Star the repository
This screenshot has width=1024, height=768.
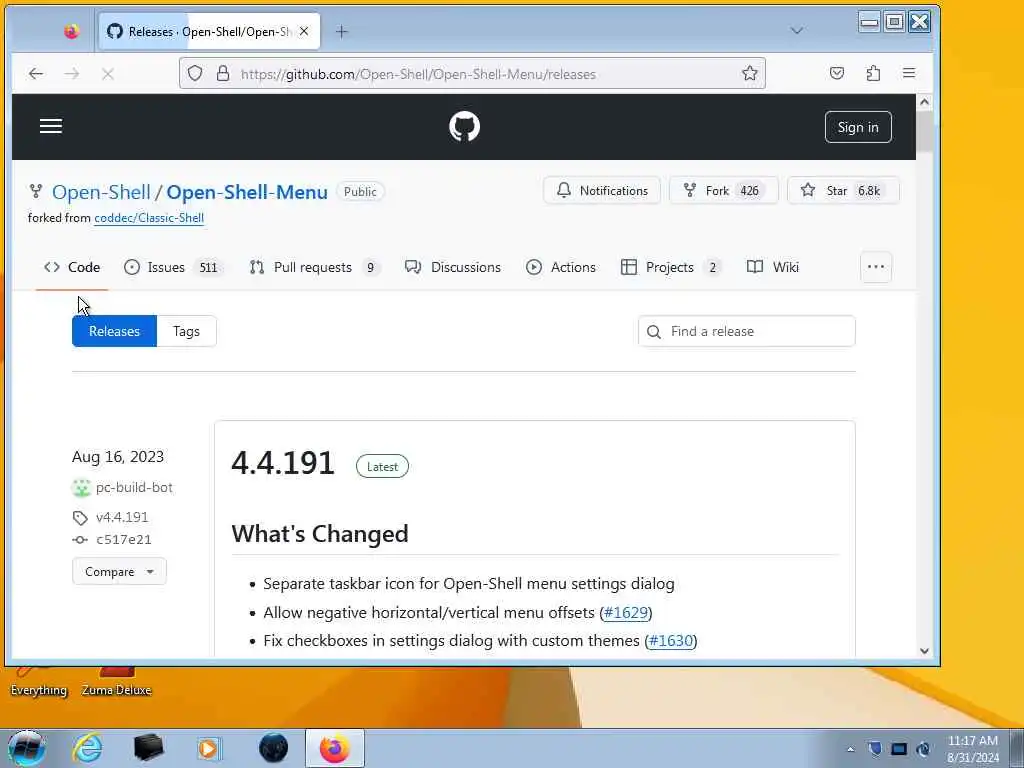[843, 191]
